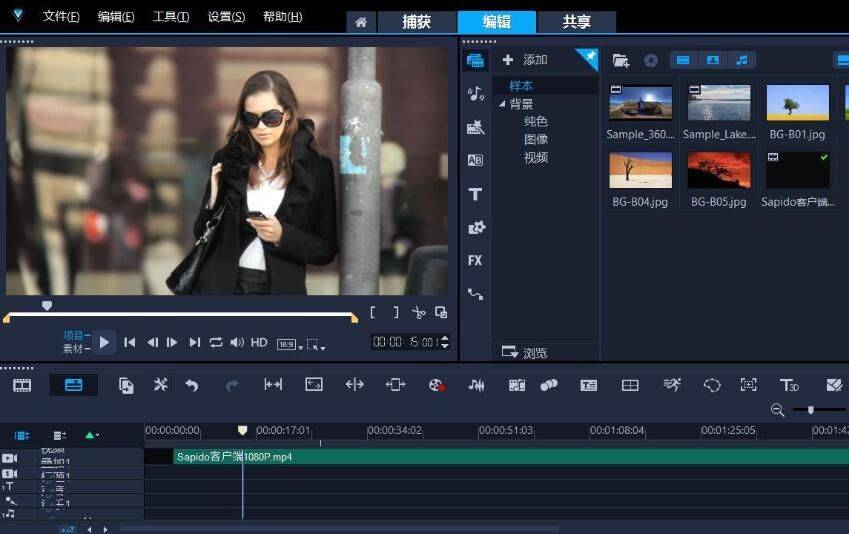Image resolution: width=849 pixels, height=534 pixels.
Task: Jump to start of clip
Action: click(129, 342)
